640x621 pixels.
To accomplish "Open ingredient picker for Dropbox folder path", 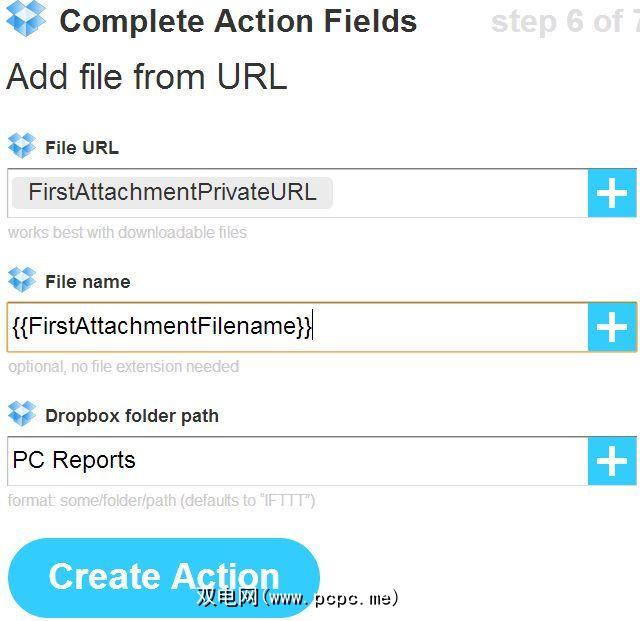I will pos(611,461).
